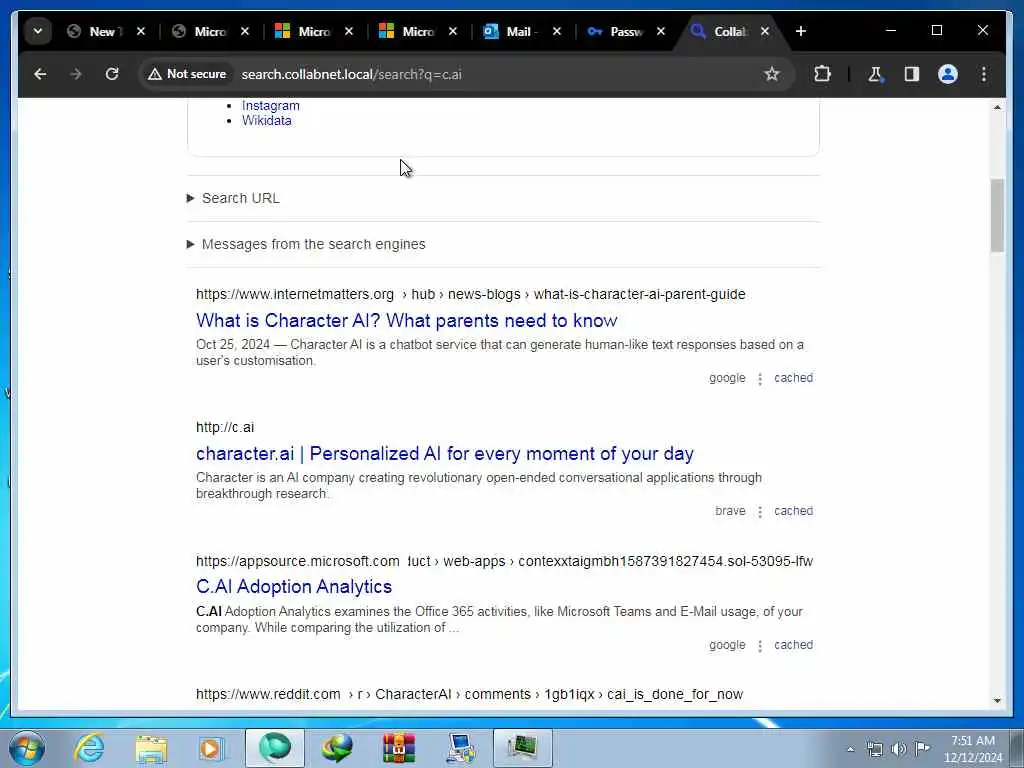
Task: Open cached link for Adoption Analytics result
Action: coord(793,645)
